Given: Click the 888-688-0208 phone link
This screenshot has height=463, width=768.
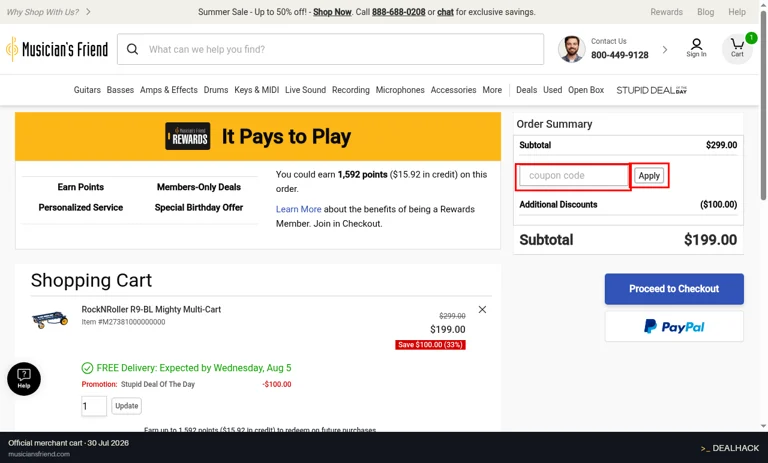Looking at the screenshot, I should pos(398,12).
